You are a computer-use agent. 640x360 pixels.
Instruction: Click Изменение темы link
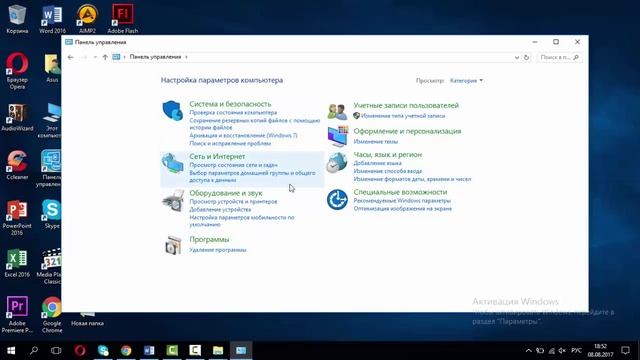point(376,142)
